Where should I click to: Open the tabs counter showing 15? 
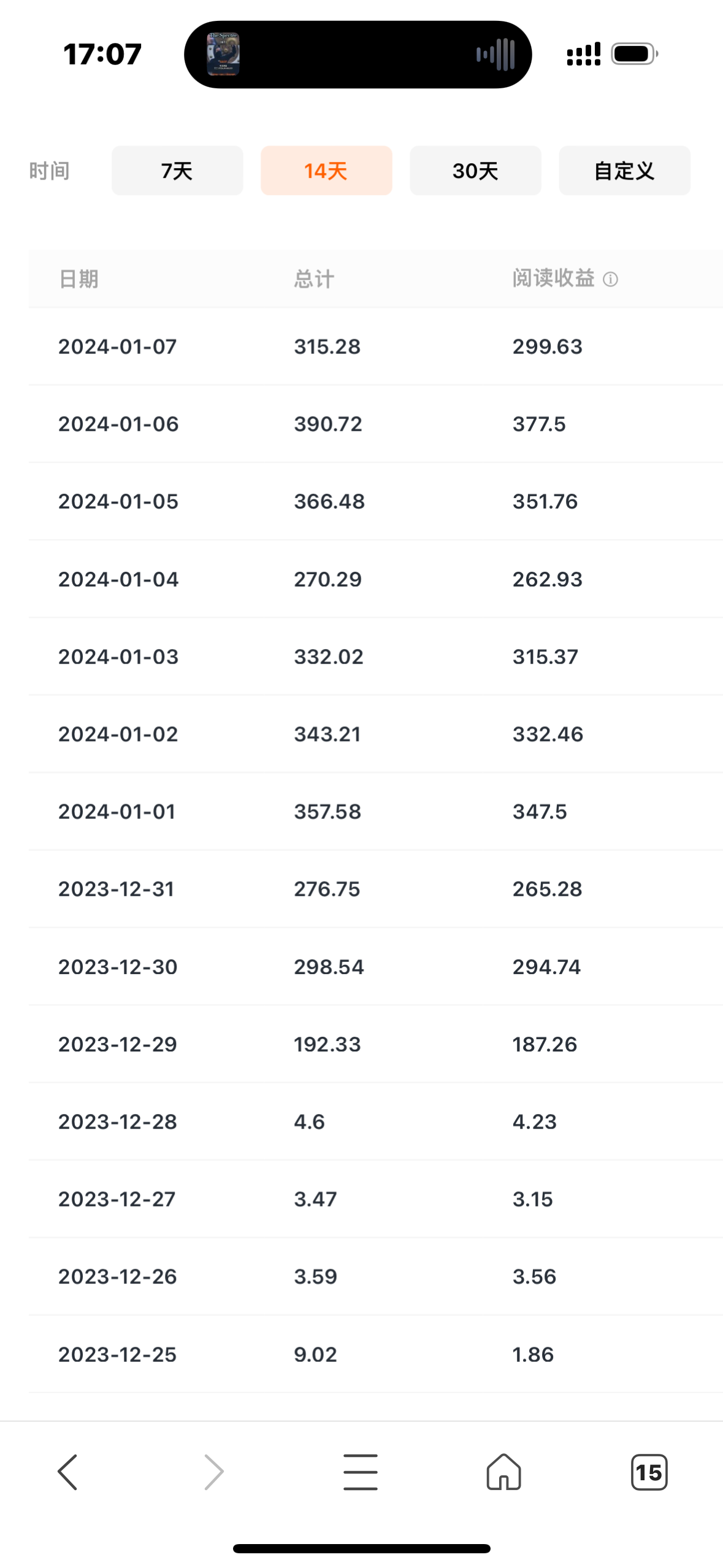click(x=649, y=1472)
